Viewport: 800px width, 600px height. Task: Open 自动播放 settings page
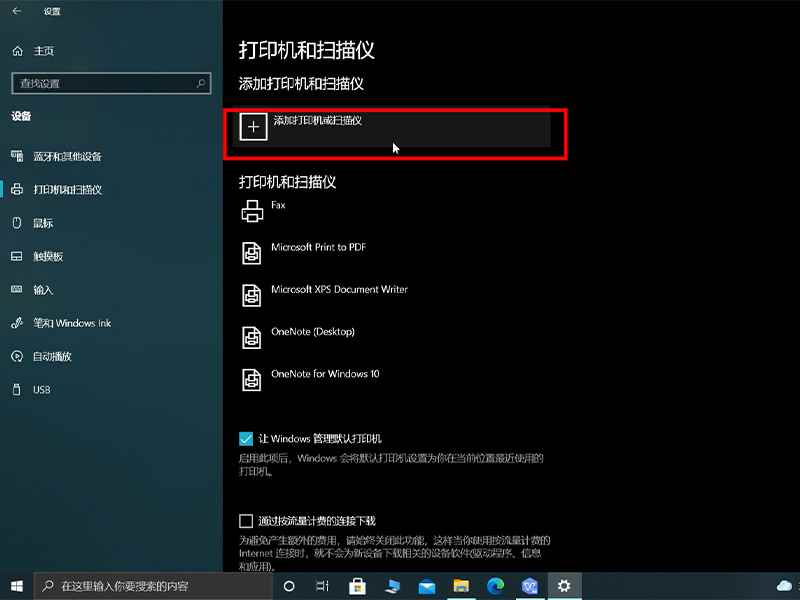coord(52,357)
